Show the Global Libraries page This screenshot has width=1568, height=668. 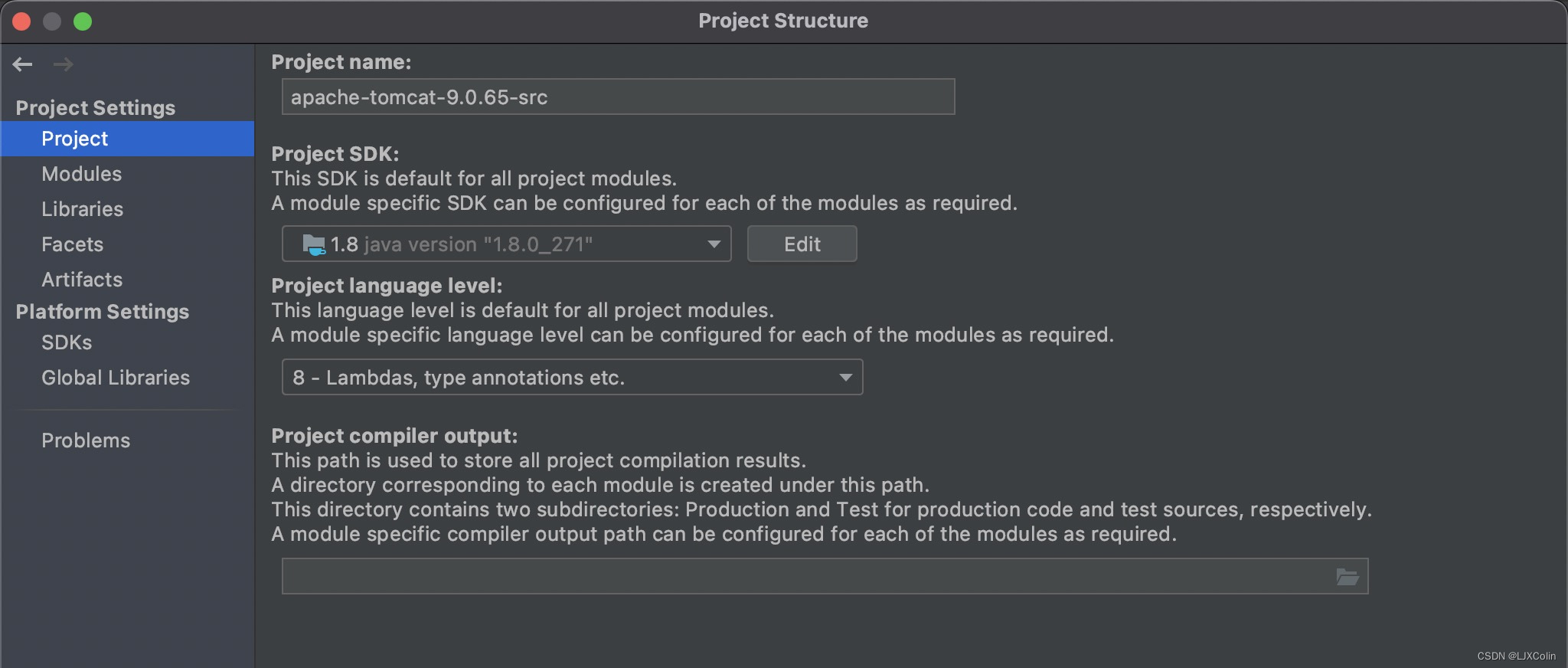[x=116, y=378]
